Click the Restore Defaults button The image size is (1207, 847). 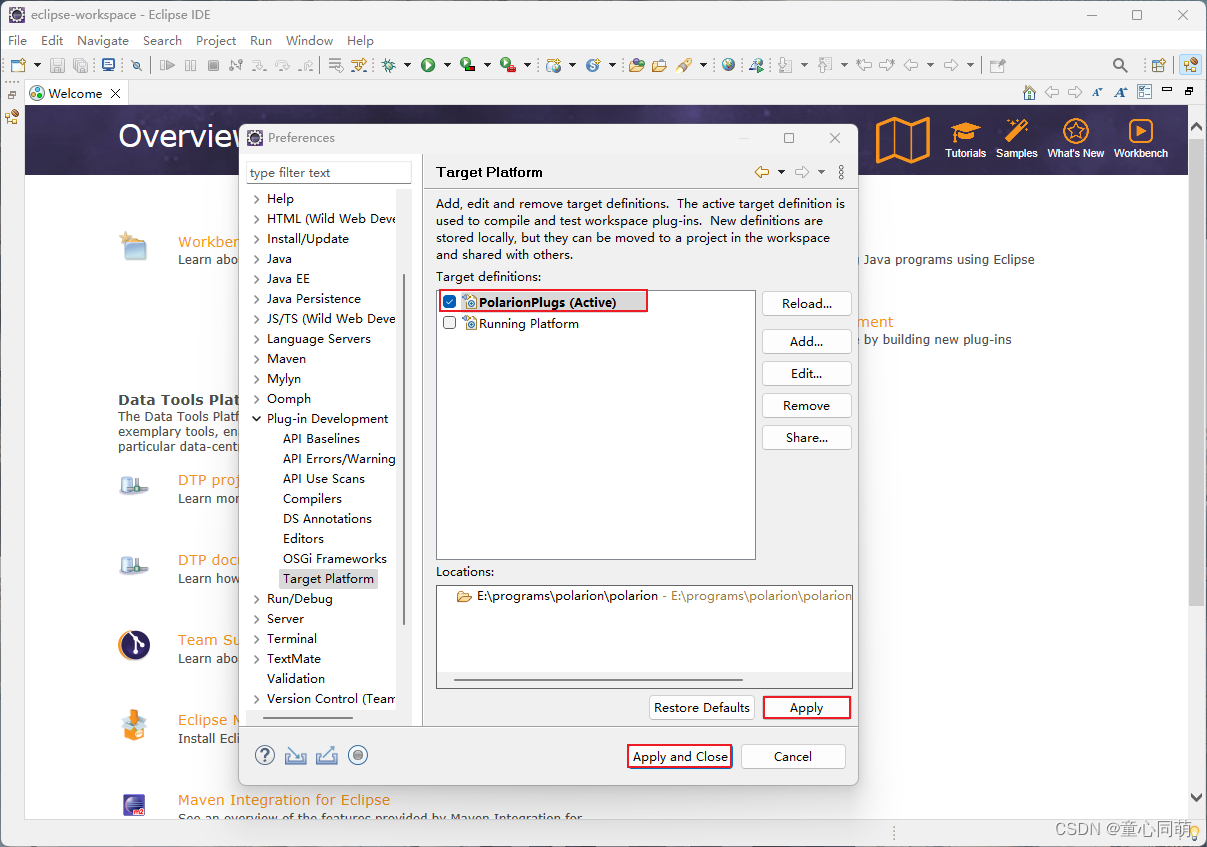tap(702, 707)
